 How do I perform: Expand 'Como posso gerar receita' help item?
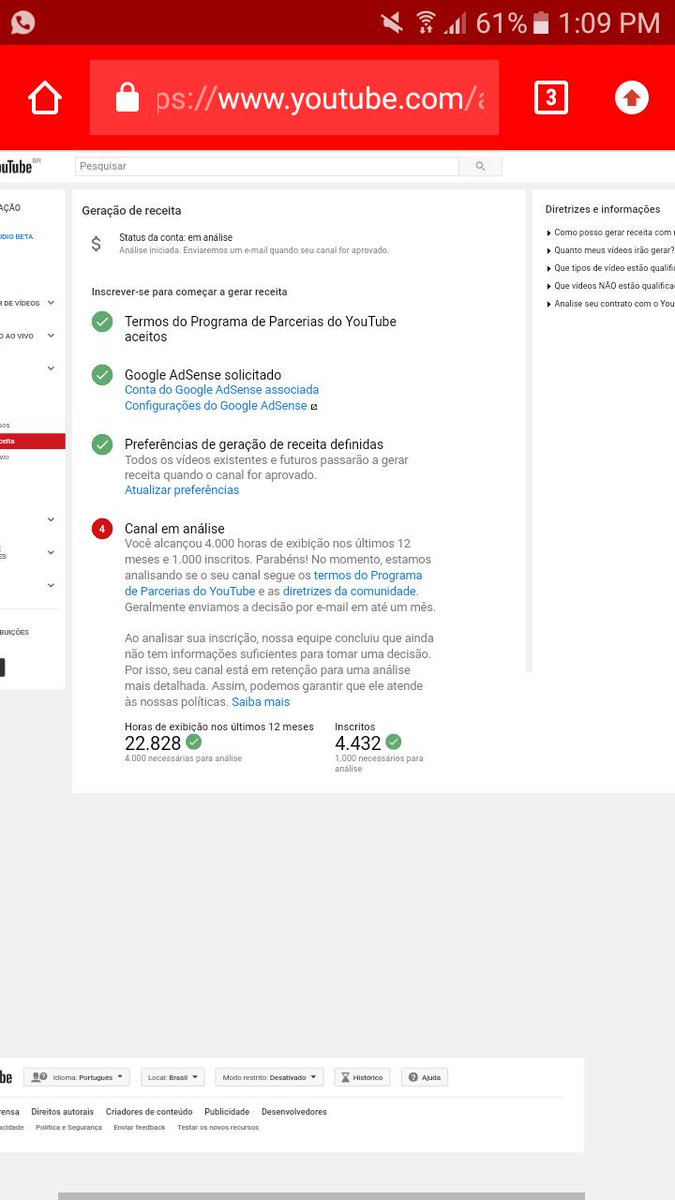coord(610,232)
